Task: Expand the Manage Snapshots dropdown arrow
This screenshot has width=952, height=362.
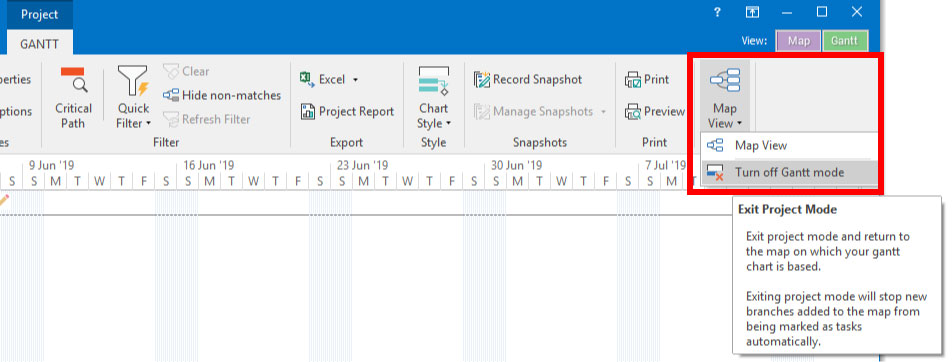Action: 604,112
